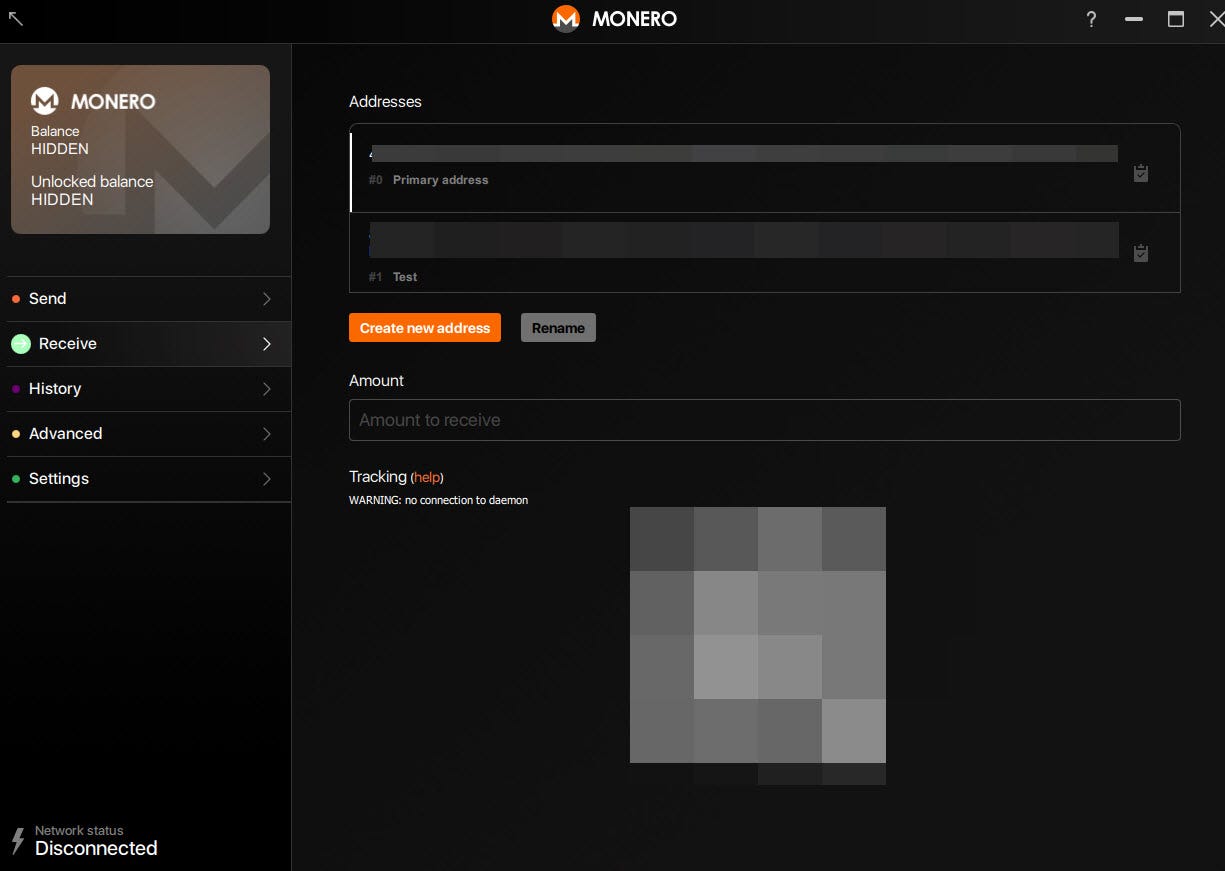This screenshot has height=871, width=1225.
Task: Click the network status lightning icon
Action: (17, 841)
